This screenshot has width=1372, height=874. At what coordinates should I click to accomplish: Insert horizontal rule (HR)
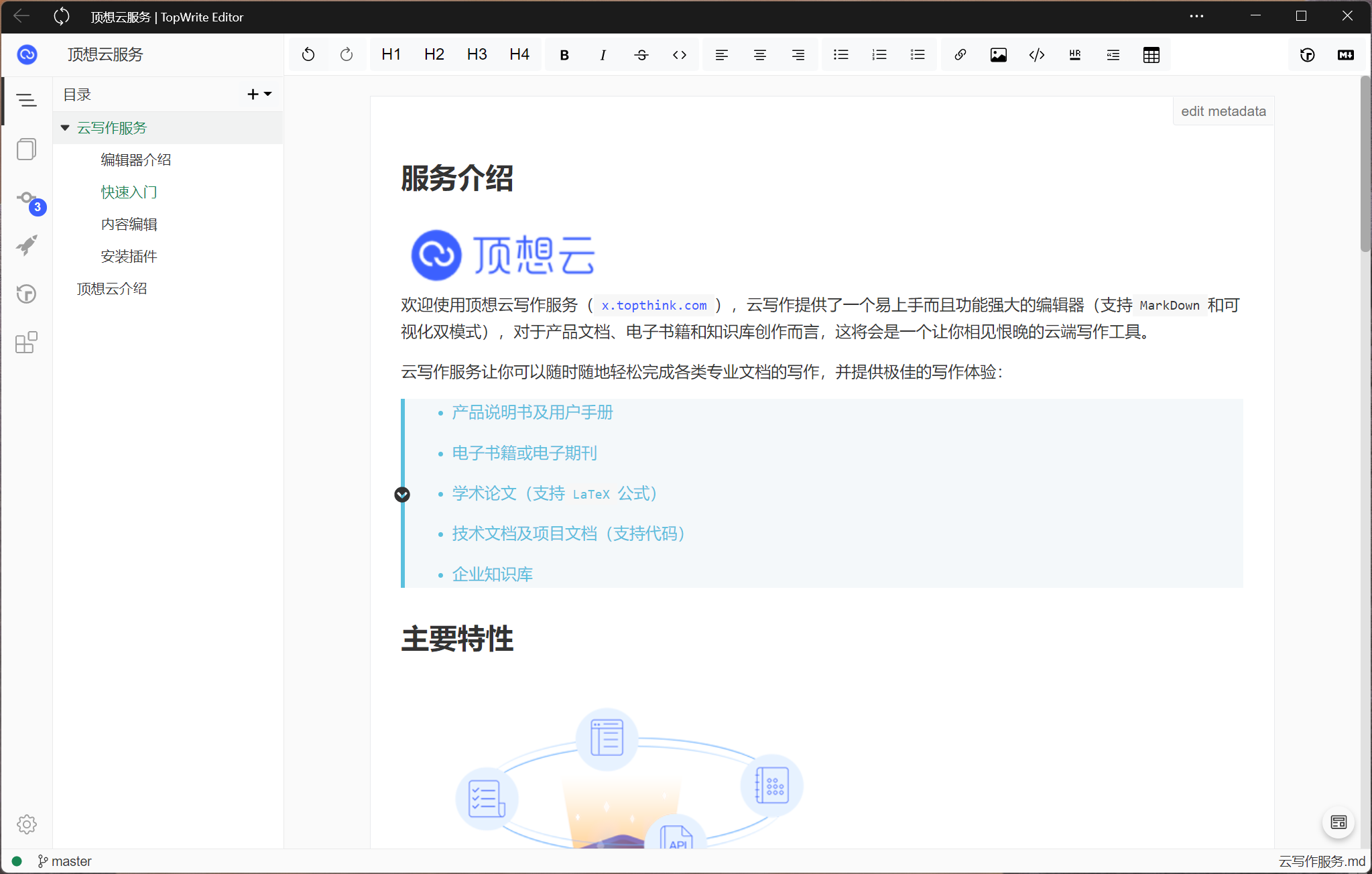(1075, 55)
